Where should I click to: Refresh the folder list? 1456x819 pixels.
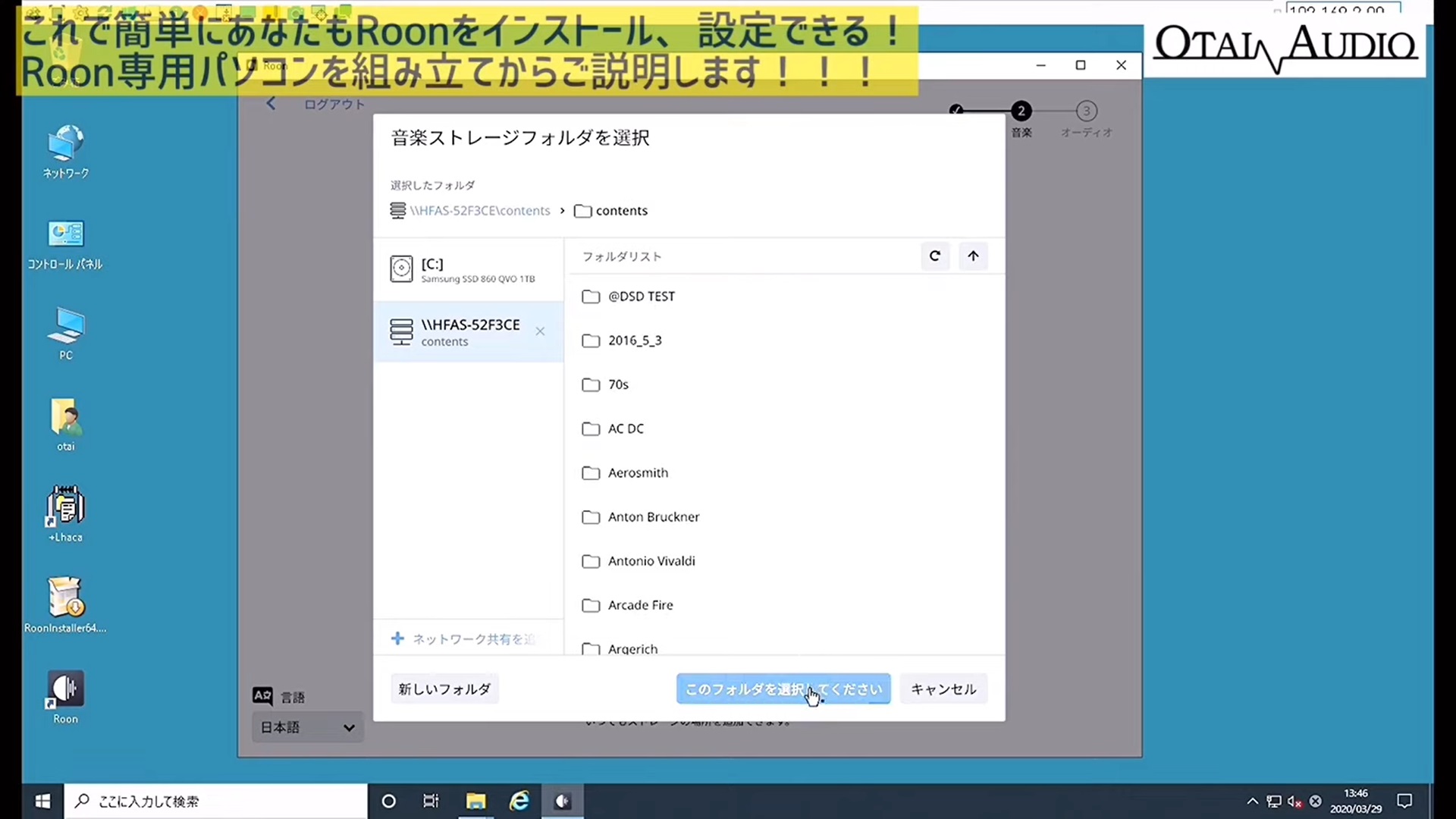click(x=935, y=256)
